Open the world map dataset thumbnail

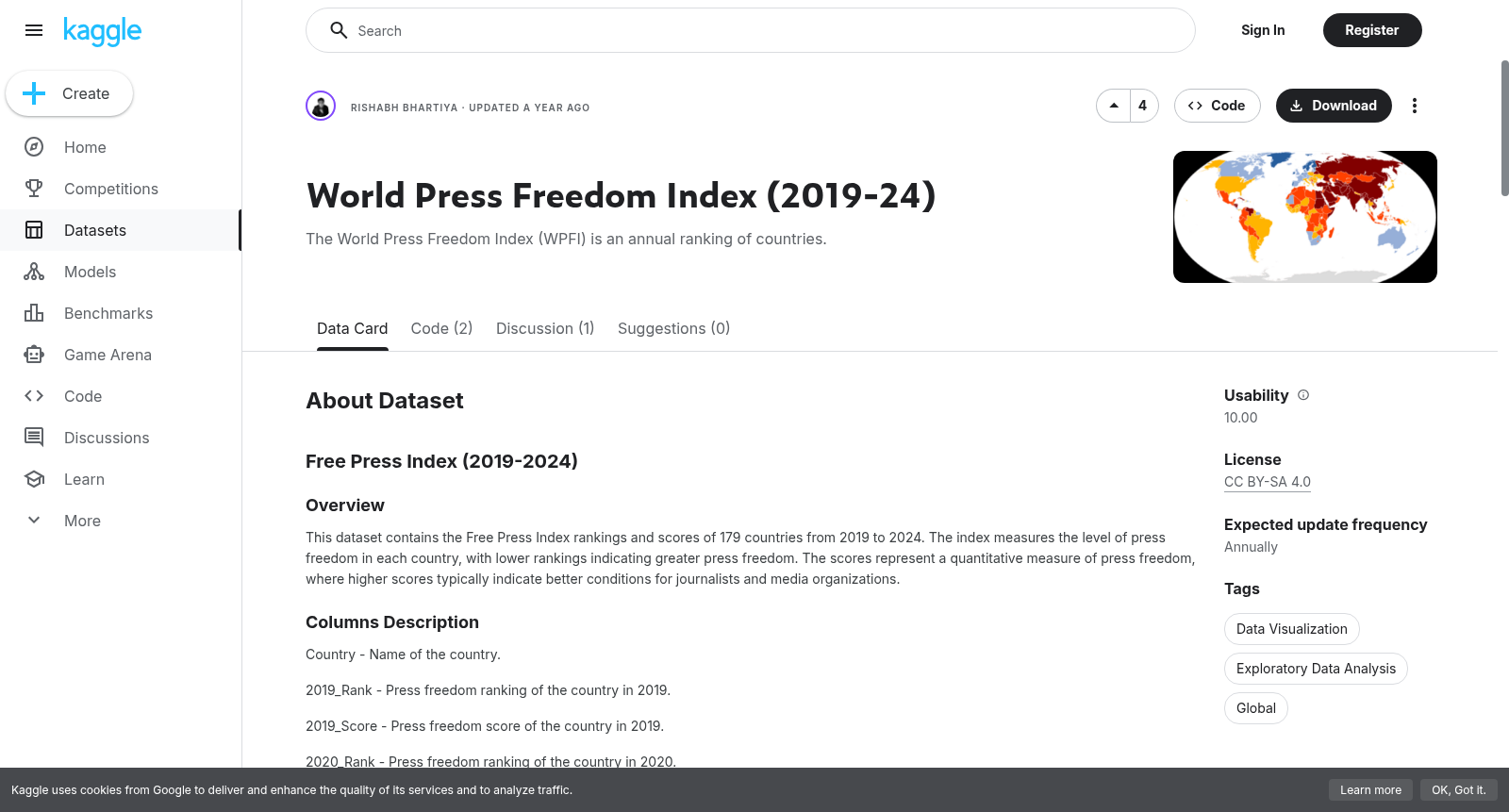pos(1304,217)
